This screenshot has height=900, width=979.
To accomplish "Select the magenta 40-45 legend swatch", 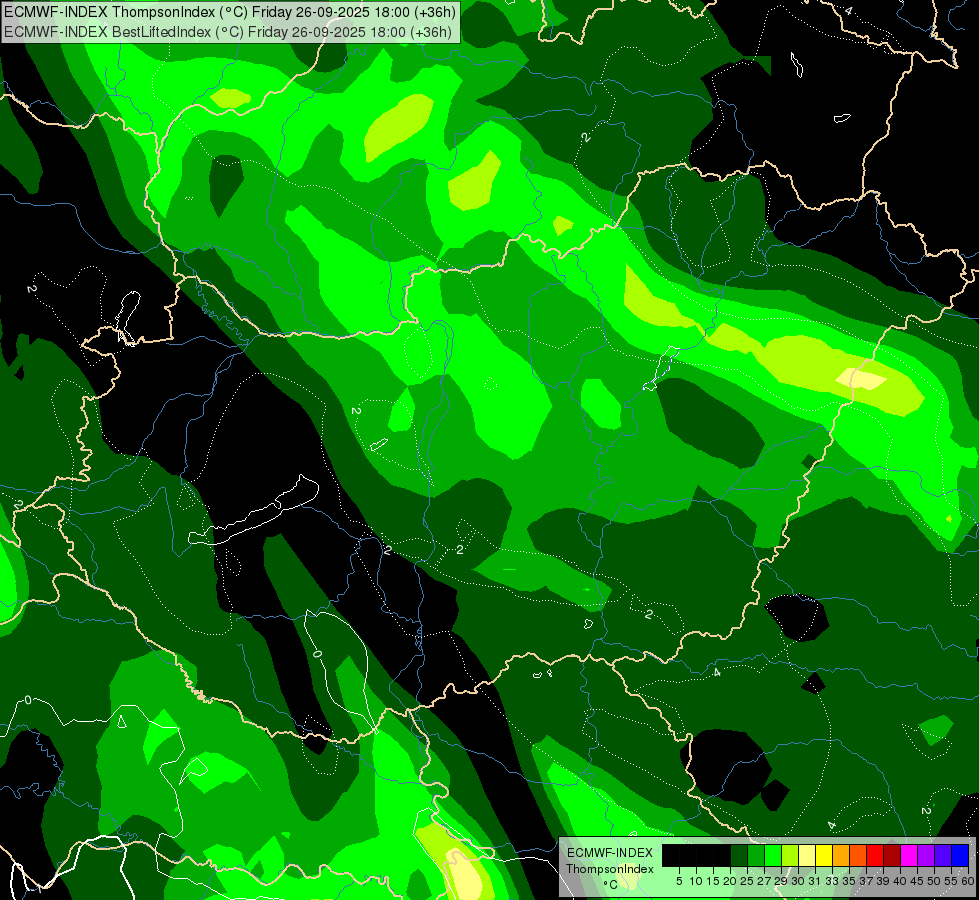I will pyautogui.click(x=909, y=855).
